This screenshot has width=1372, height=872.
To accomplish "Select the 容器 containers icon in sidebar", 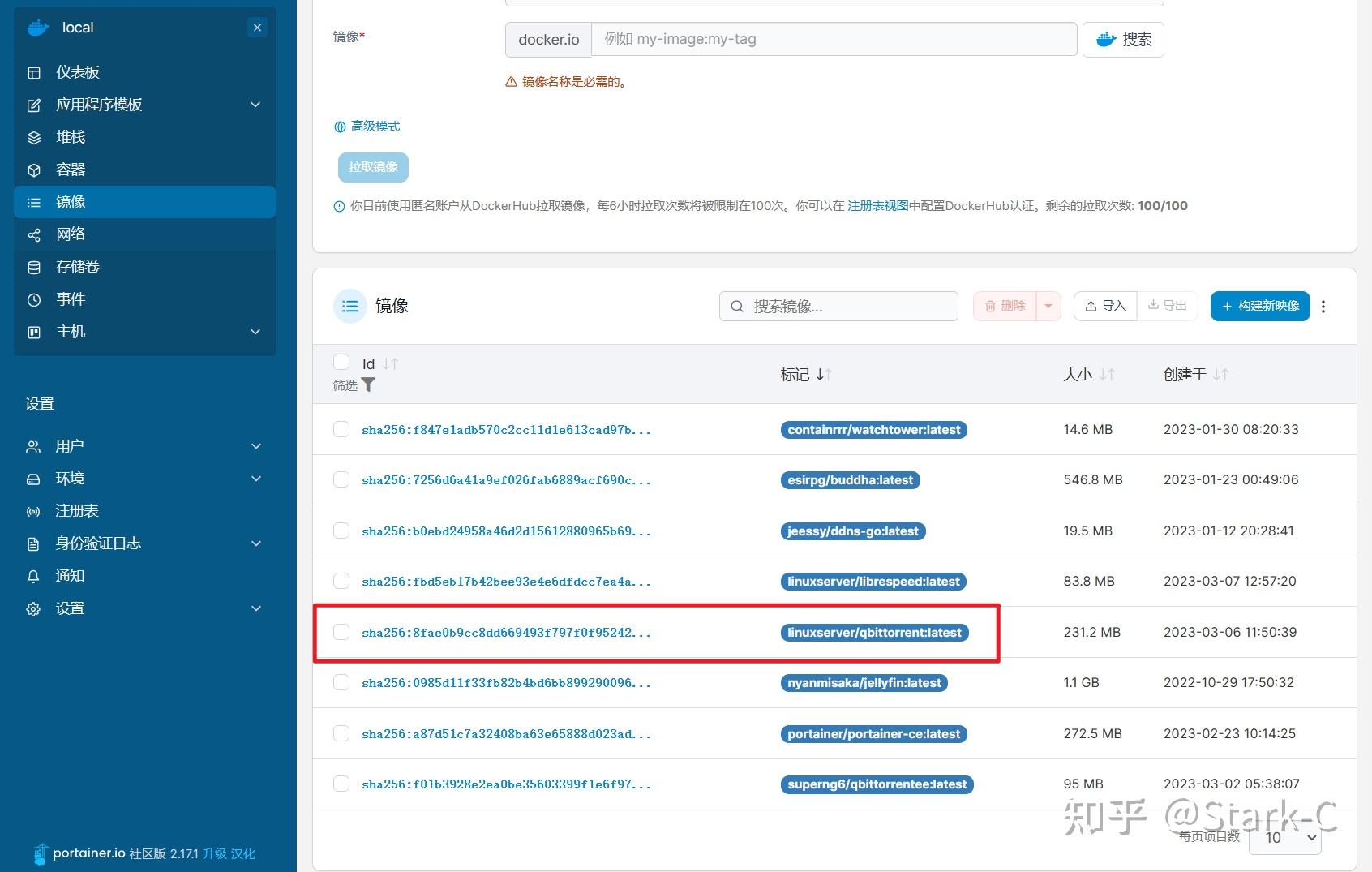I will (x=71, y=169).
